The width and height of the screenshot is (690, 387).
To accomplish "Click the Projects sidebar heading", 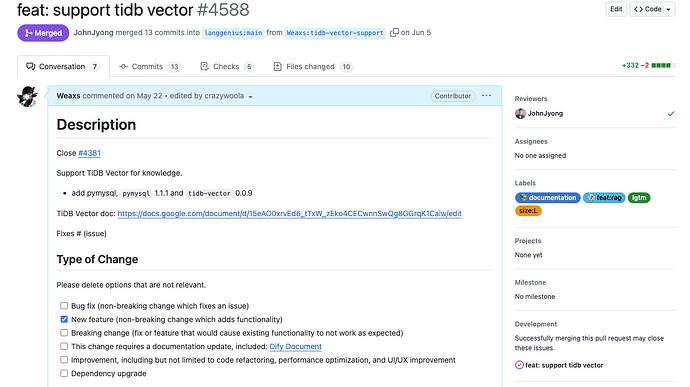I will (x=528, y=241).
